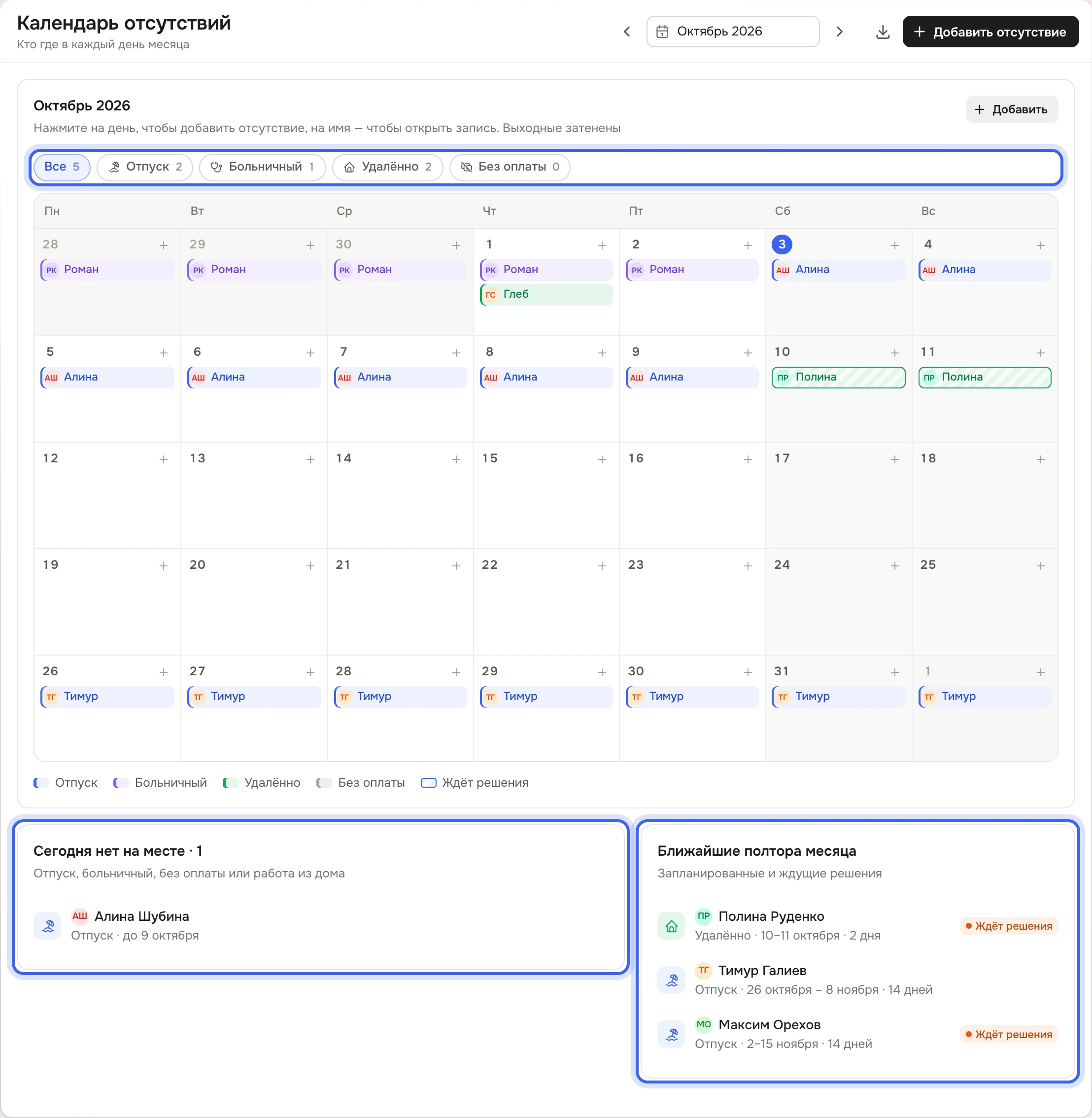
Task: Open Тимур Галиев upcoming absence row
Action: [857, 980]
